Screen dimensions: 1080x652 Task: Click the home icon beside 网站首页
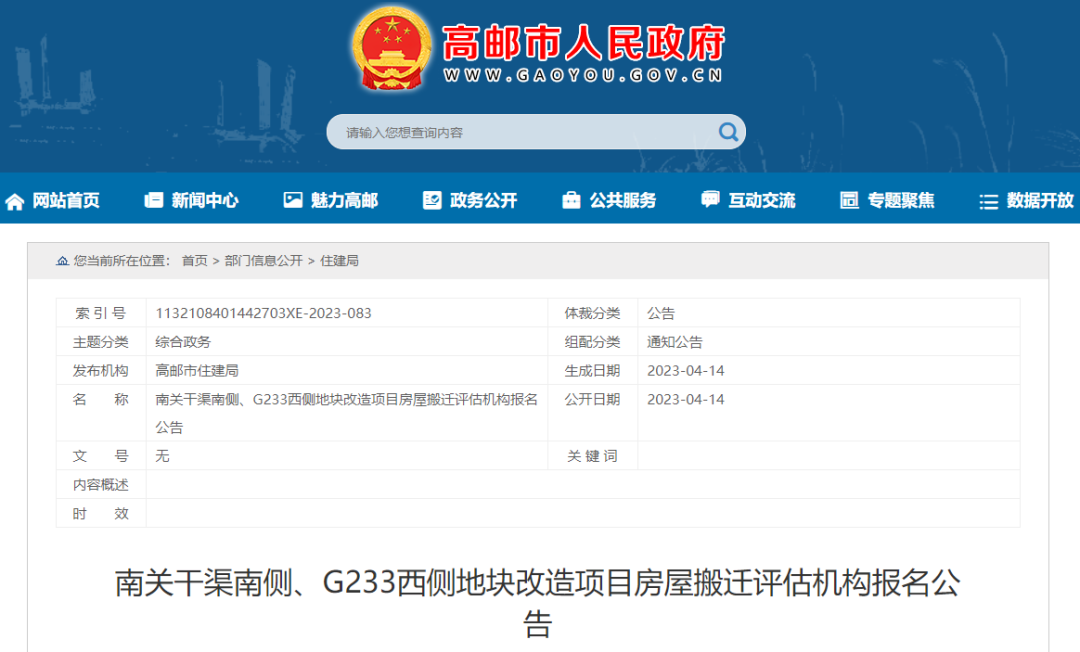point(15,201)
